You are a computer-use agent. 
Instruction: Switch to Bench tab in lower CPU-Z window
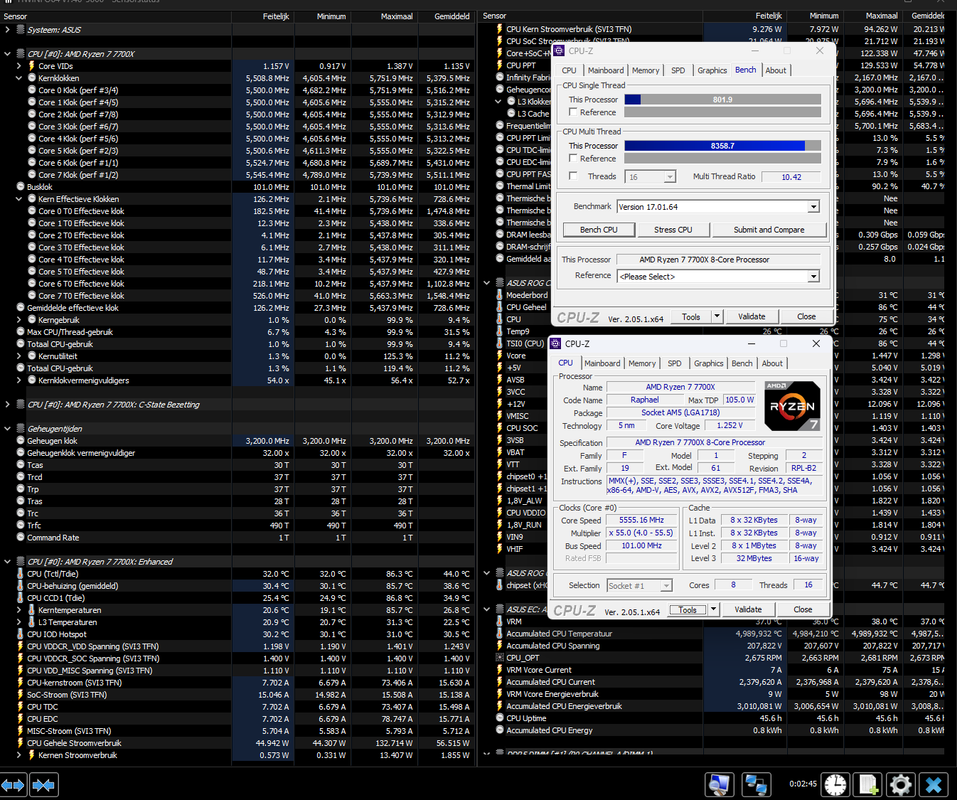click(742, 364)
